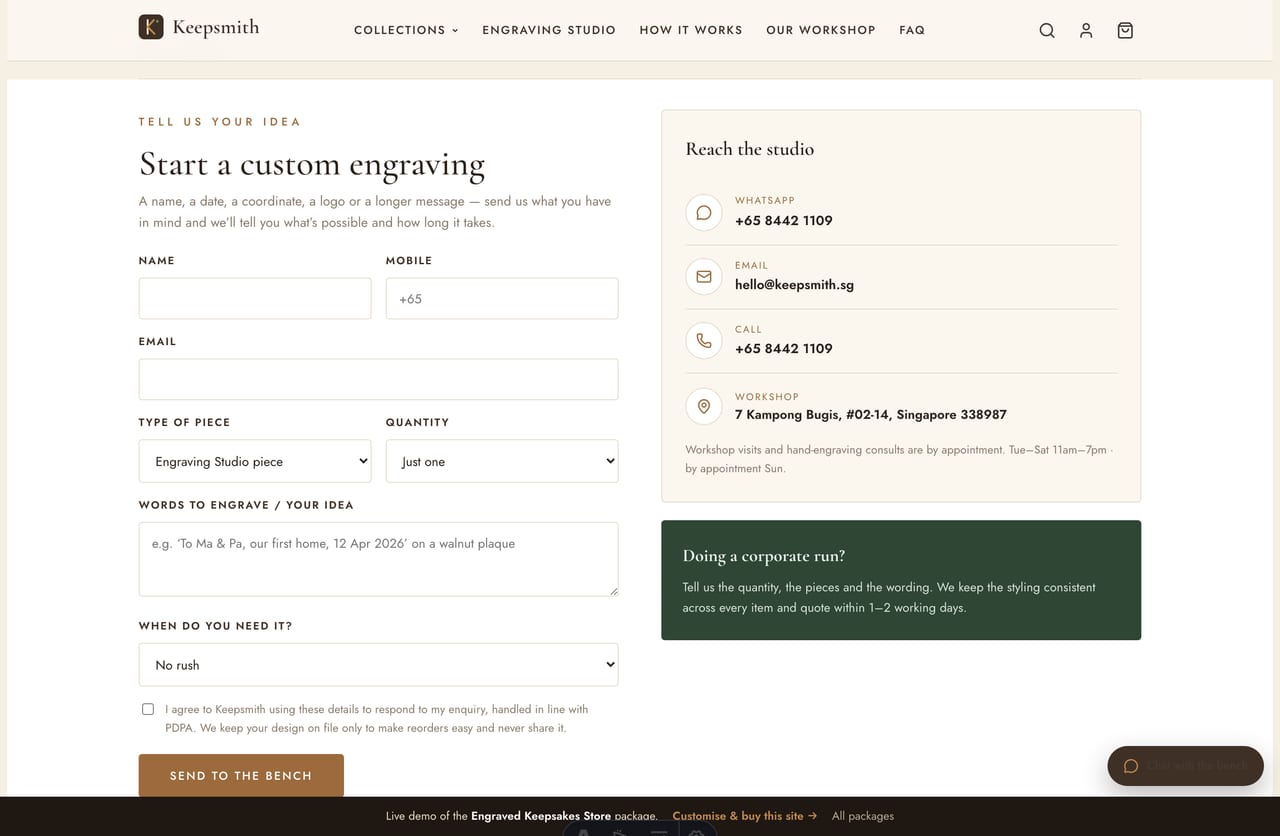Viewport: 1280px width, 836px height.
Task: Click the Send to the Bench button
Action: tap(241, 775)
